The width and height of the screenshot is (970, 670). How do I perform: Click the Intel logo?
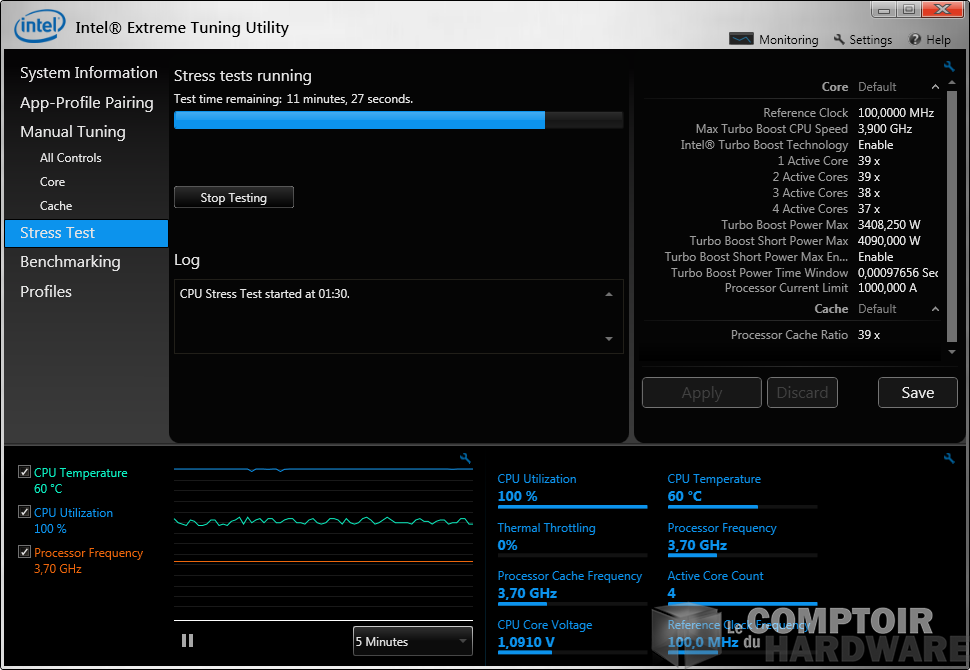(x=40, y=26)
